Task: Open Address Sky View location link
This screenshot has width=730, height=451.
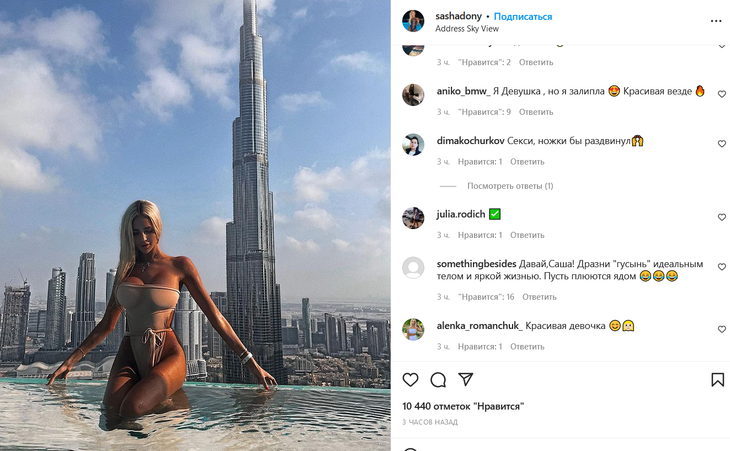Action: click(x=467, y=28)
